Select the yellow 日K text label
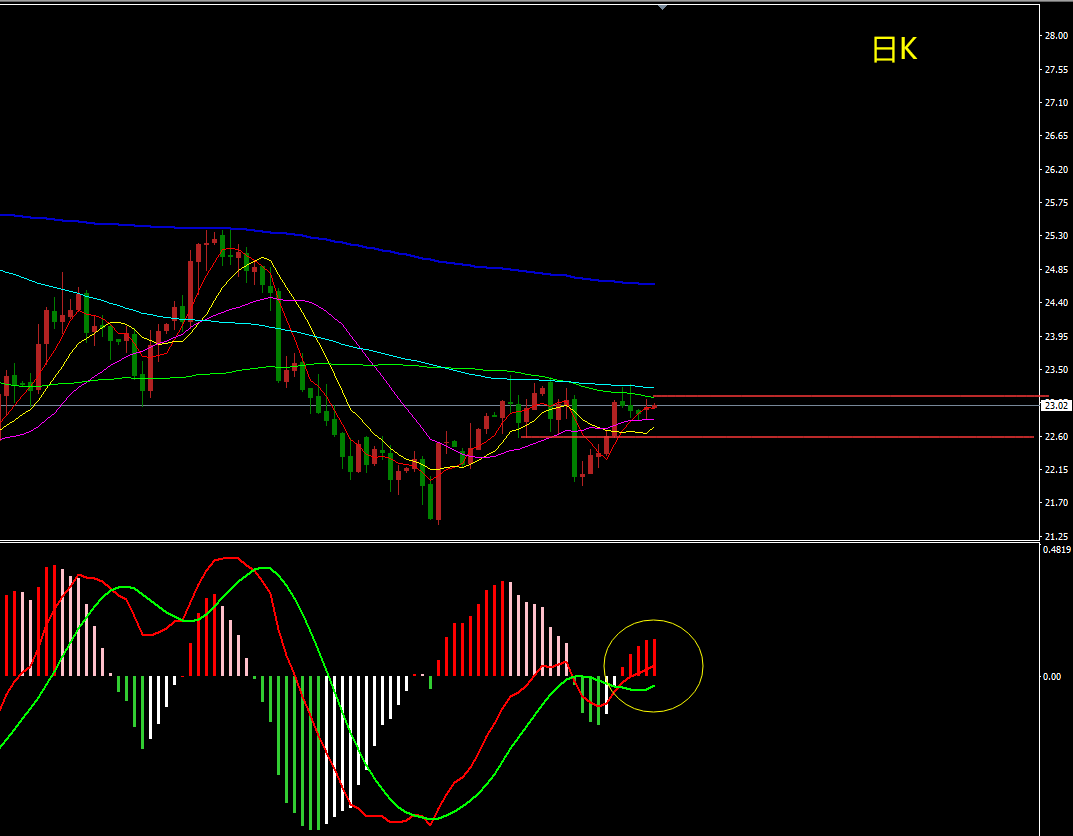 (x=895, y=49)
